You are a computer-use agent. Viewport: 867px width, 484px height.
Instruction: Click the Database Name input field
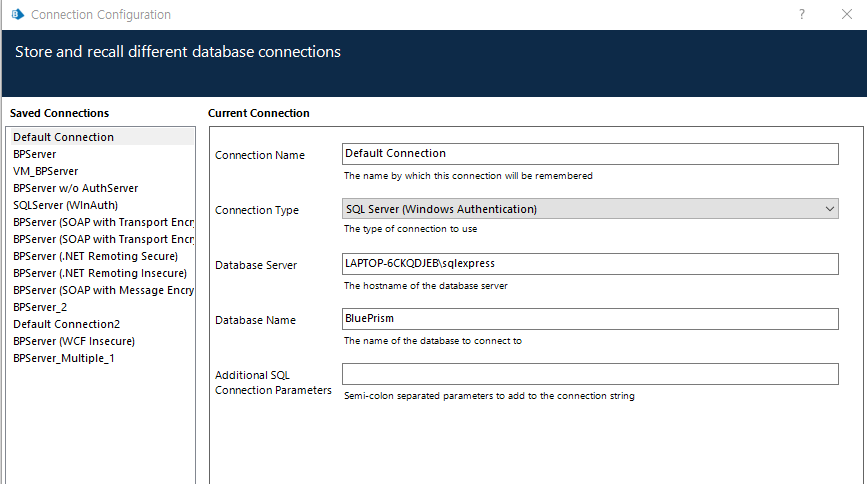(x=590, y=319)
